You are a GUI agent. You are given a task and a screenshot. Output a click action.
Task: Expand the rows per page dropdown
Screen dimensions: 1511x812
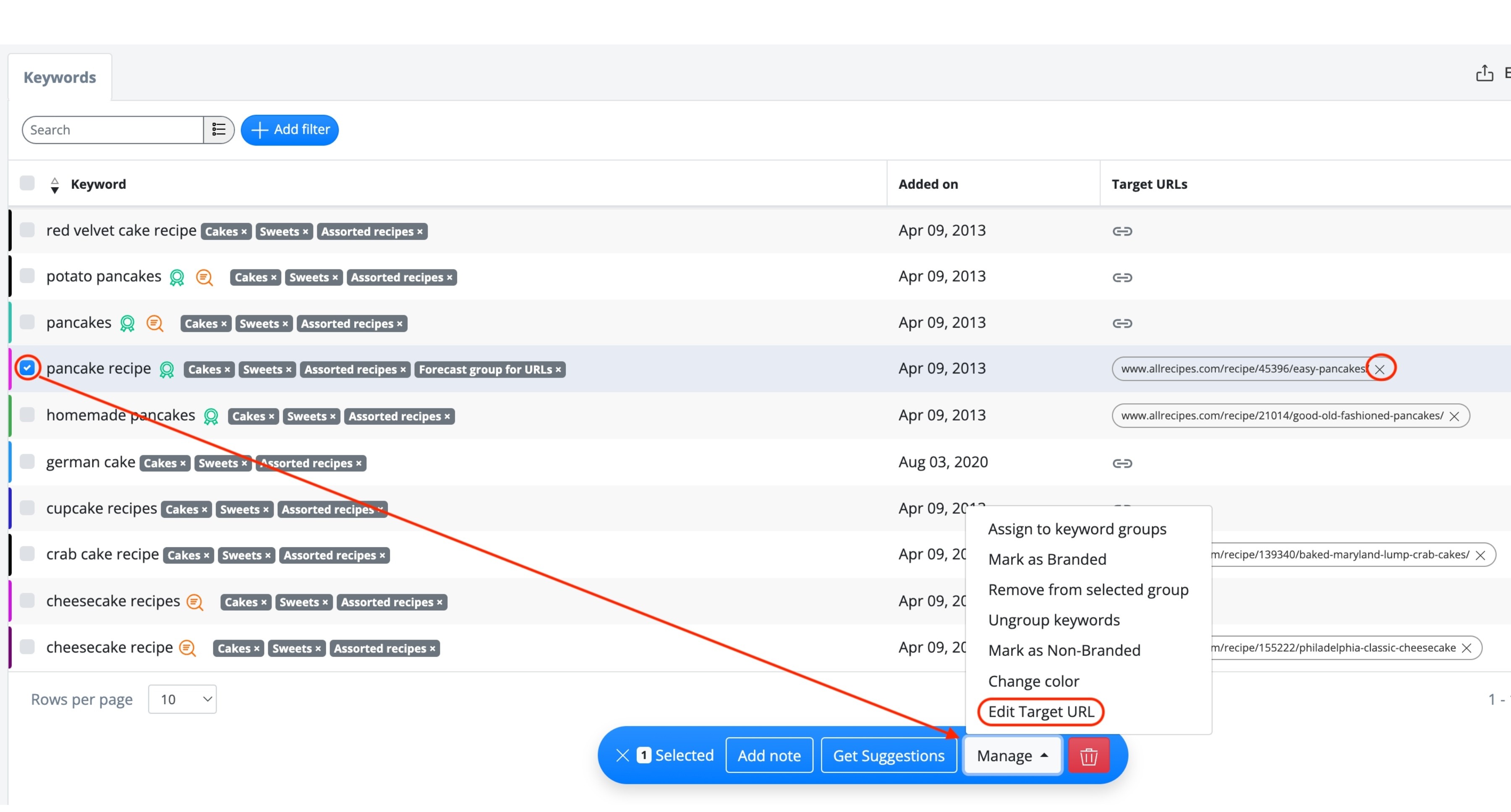pyautogui.click(x=183, y=700)
